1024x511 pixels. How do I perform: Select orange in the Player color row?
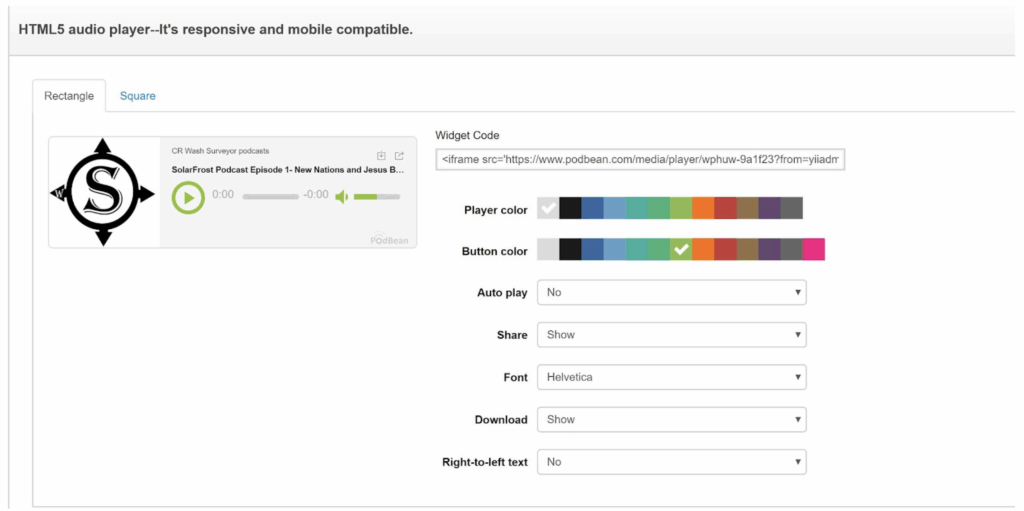pos(702,208)
